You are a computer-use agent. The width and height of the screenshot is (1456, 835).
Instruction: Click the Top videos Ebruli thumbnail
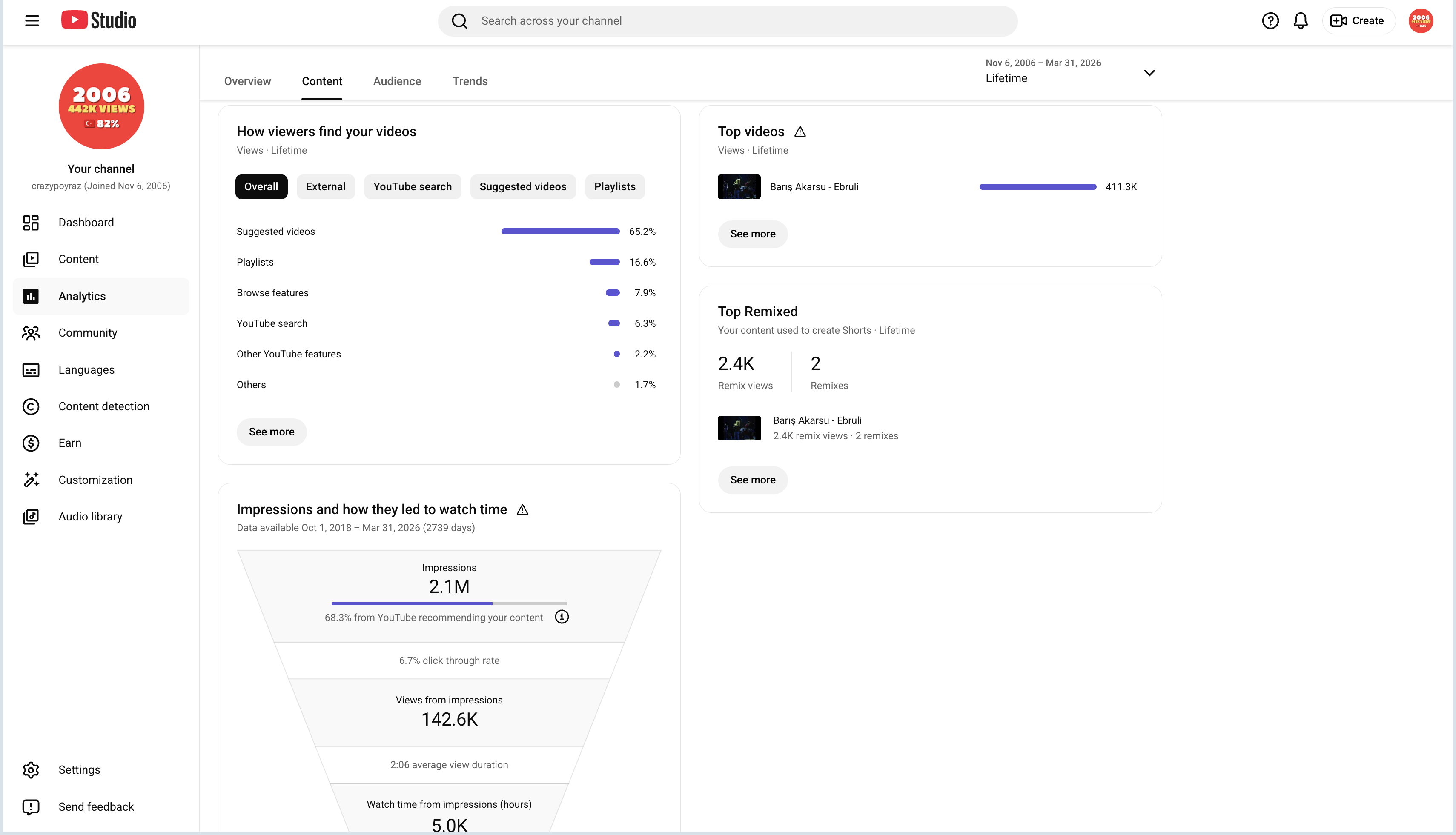(x=739, y=187)
